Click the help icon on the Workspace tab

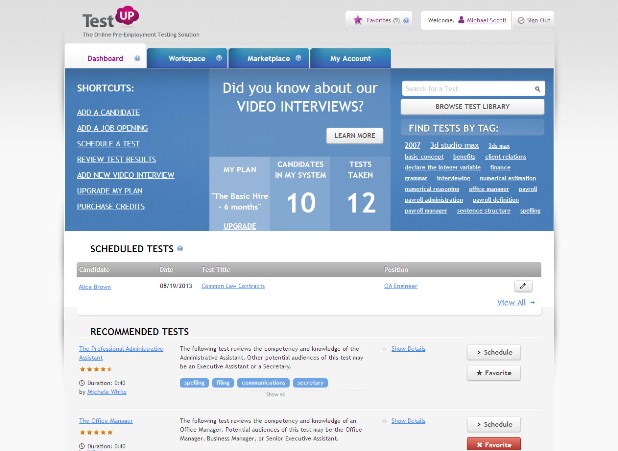[x=219, y=58]
